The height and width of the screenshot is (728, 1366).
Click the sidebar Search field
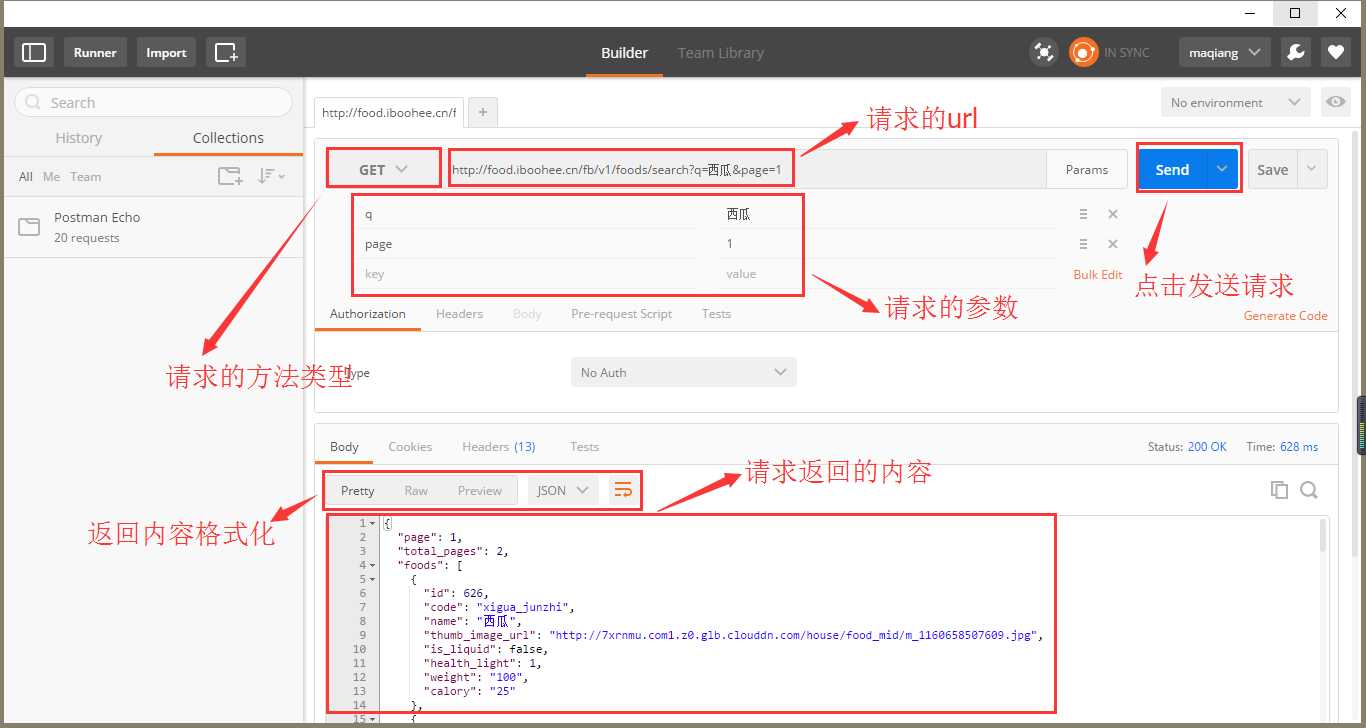coord(153,102)
